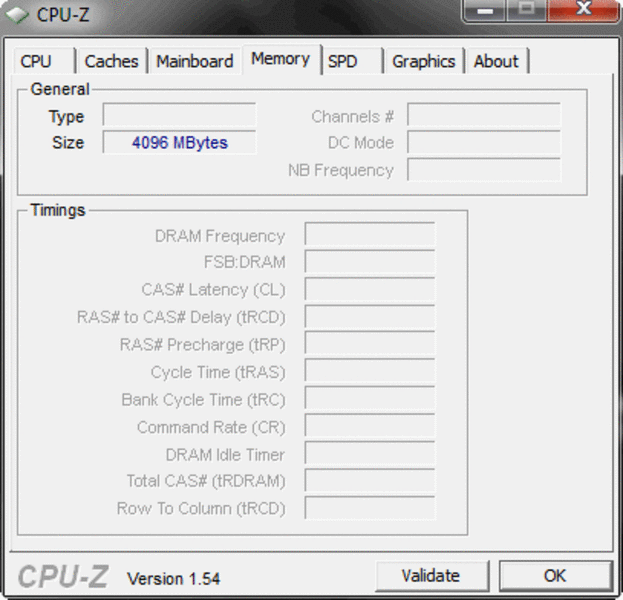The image size is (623, 600).
Task: Click the Memory tab
Action: (x=281, y=59)
